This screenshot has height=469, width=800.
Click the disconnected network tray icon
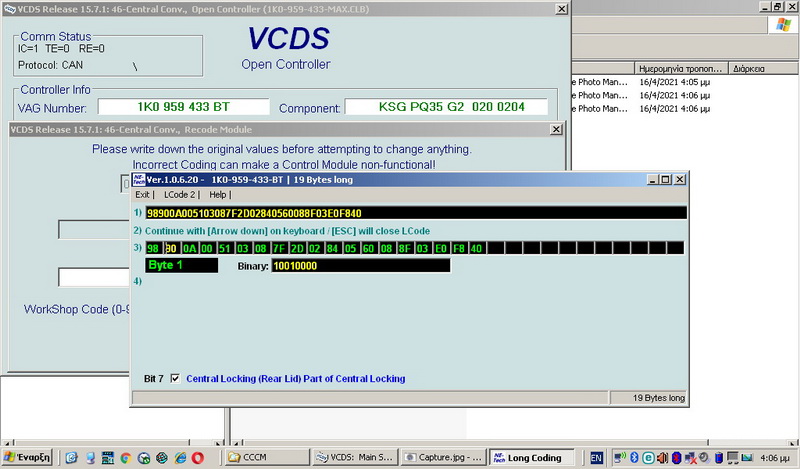(x=691, y=458)
